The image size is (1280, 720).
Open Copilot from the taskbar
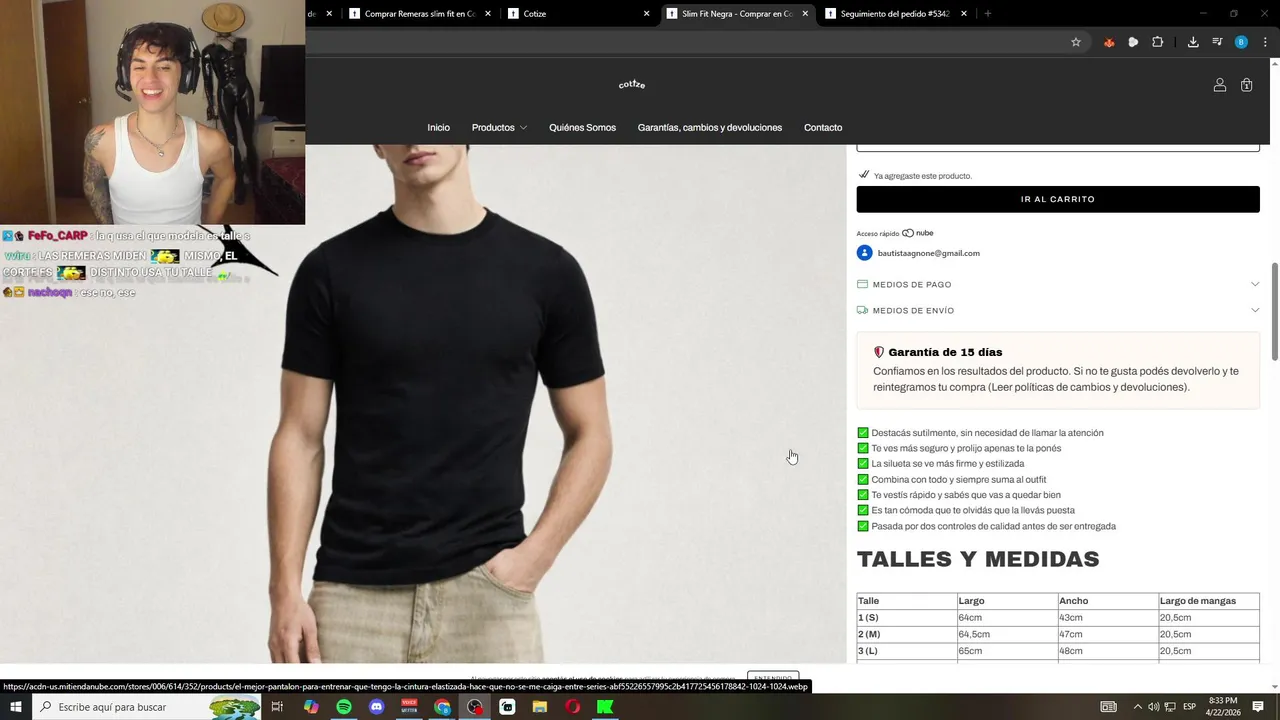point(311,707)
